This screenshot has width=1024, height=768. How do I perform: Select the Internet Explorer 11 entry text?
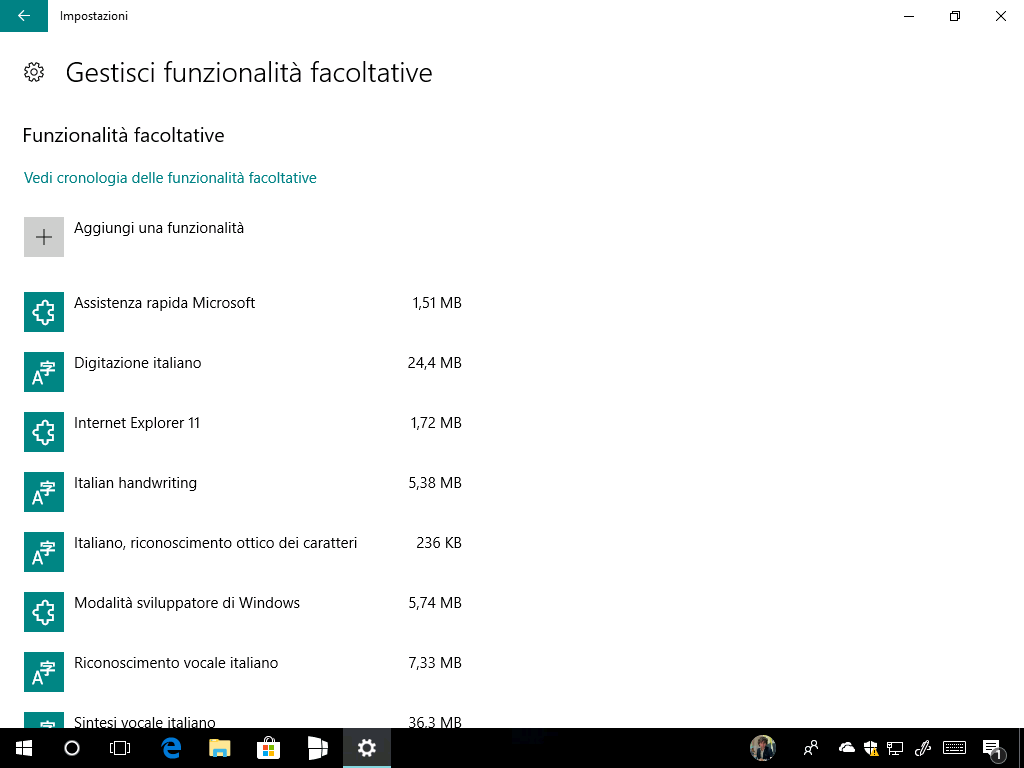(136, 423)
